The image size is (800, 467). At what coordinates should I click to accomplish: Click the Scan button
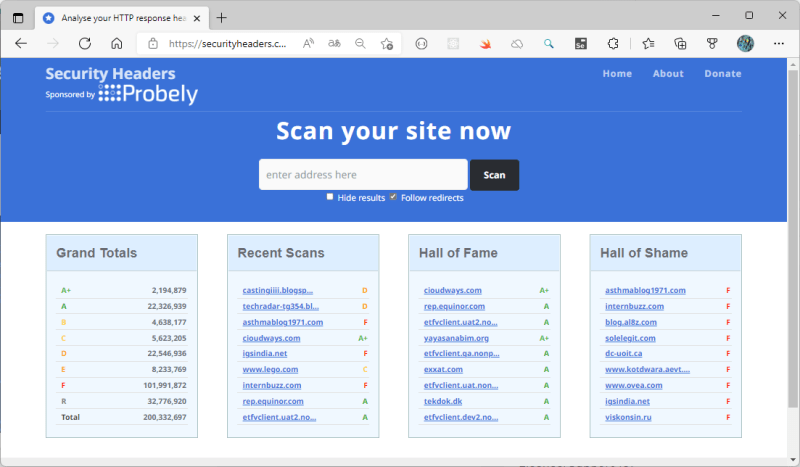click(x=494, y=175)
